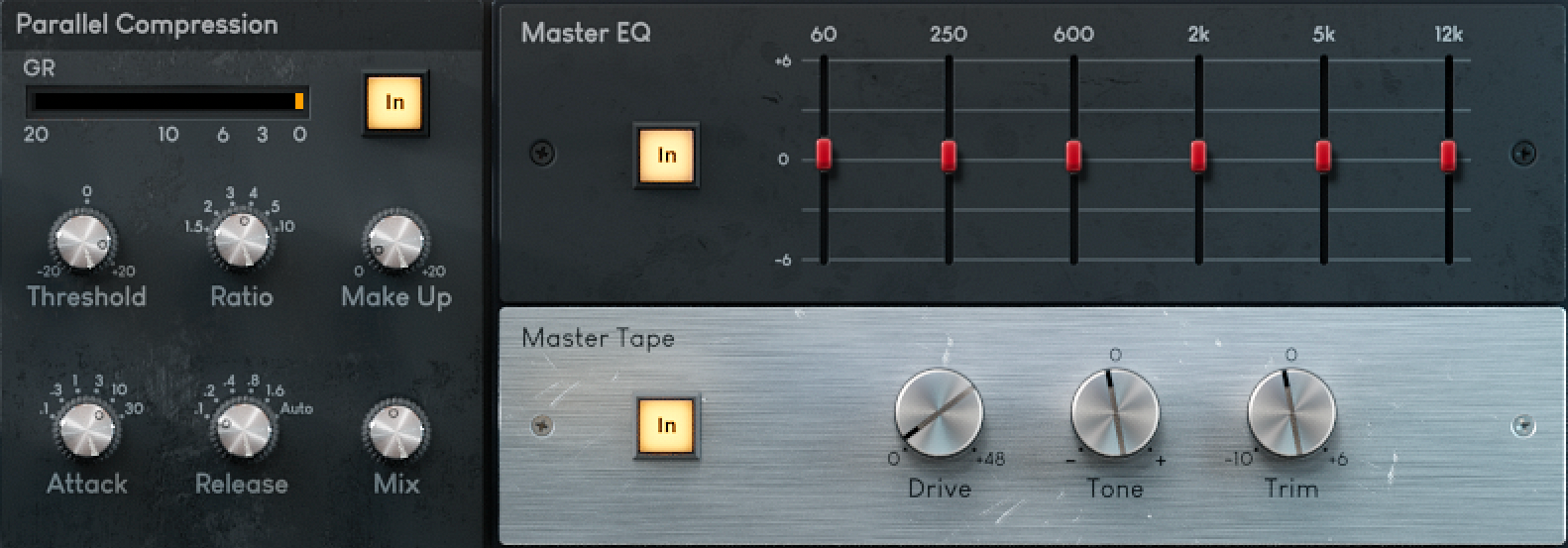The height and width of the screenshot is (548, 1568).
Task: Click the Attack label
Action: click(x=87, y=484)
